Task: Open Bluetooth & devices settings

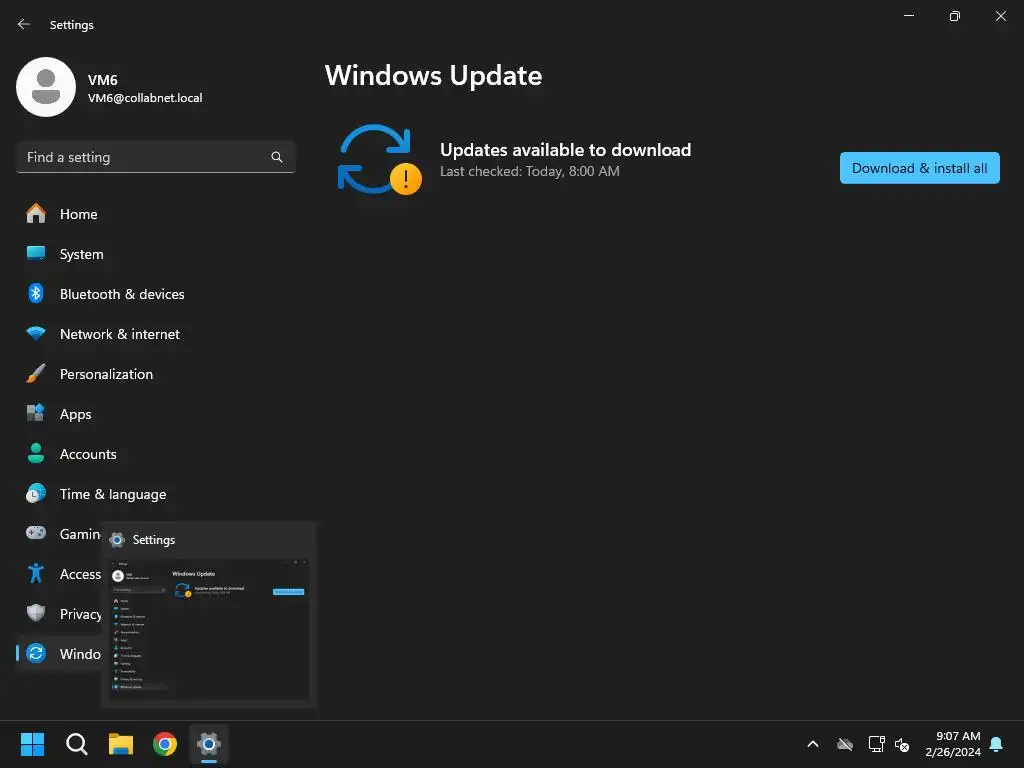Action: coord(155,294)
